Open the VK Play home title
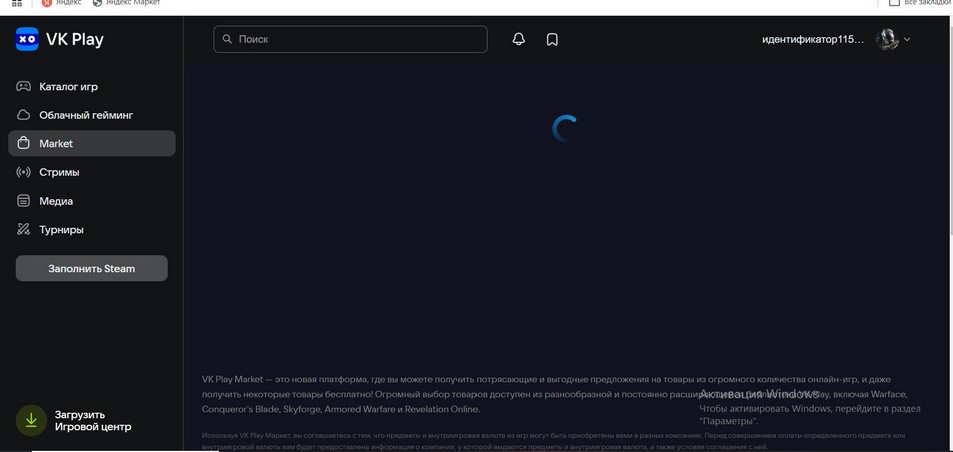 click(75, 39)
